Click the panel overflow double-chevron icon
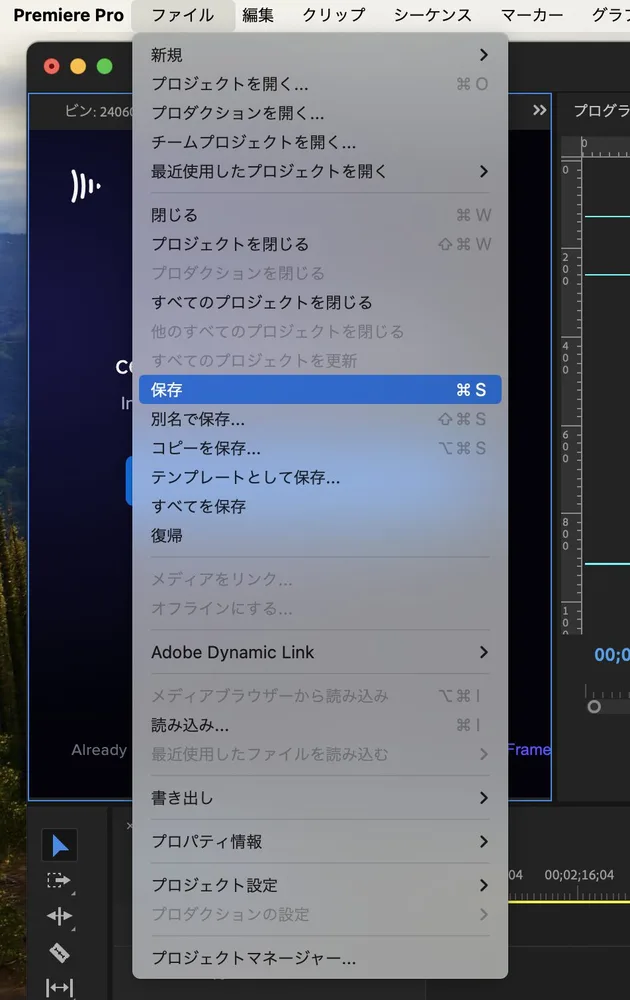The width and height of the screenshot is (630, 1000). click(x=539, y=110)
